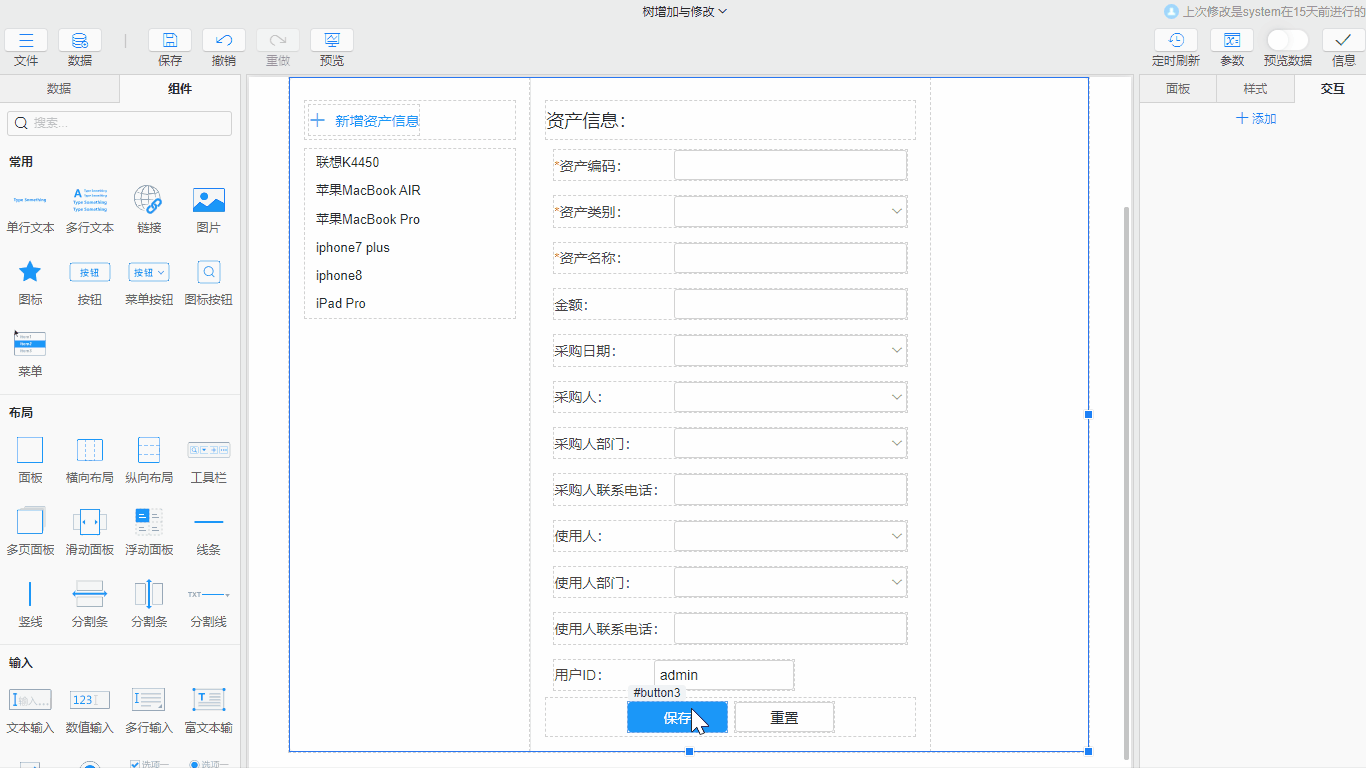Select the Tabbed panel layout component
Viewport: 1366px width, 768px height.
click(30, 522)
